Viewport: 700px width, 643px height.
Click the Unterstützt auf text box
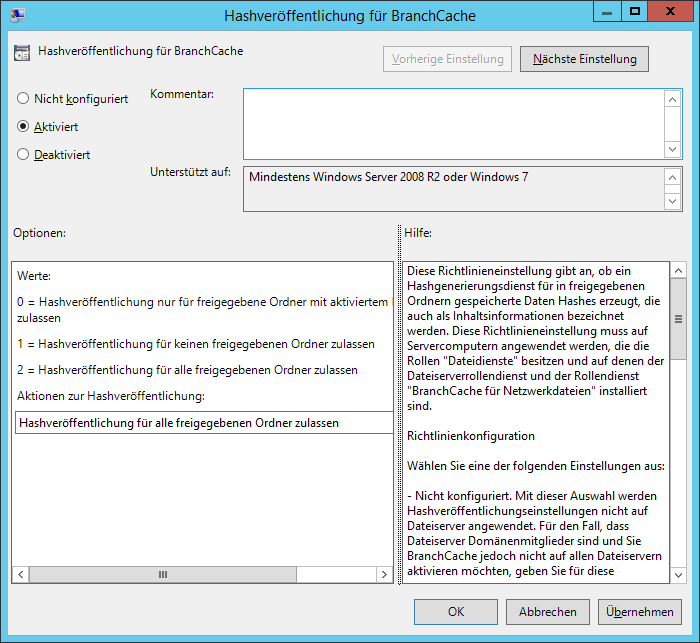[454, 189]
